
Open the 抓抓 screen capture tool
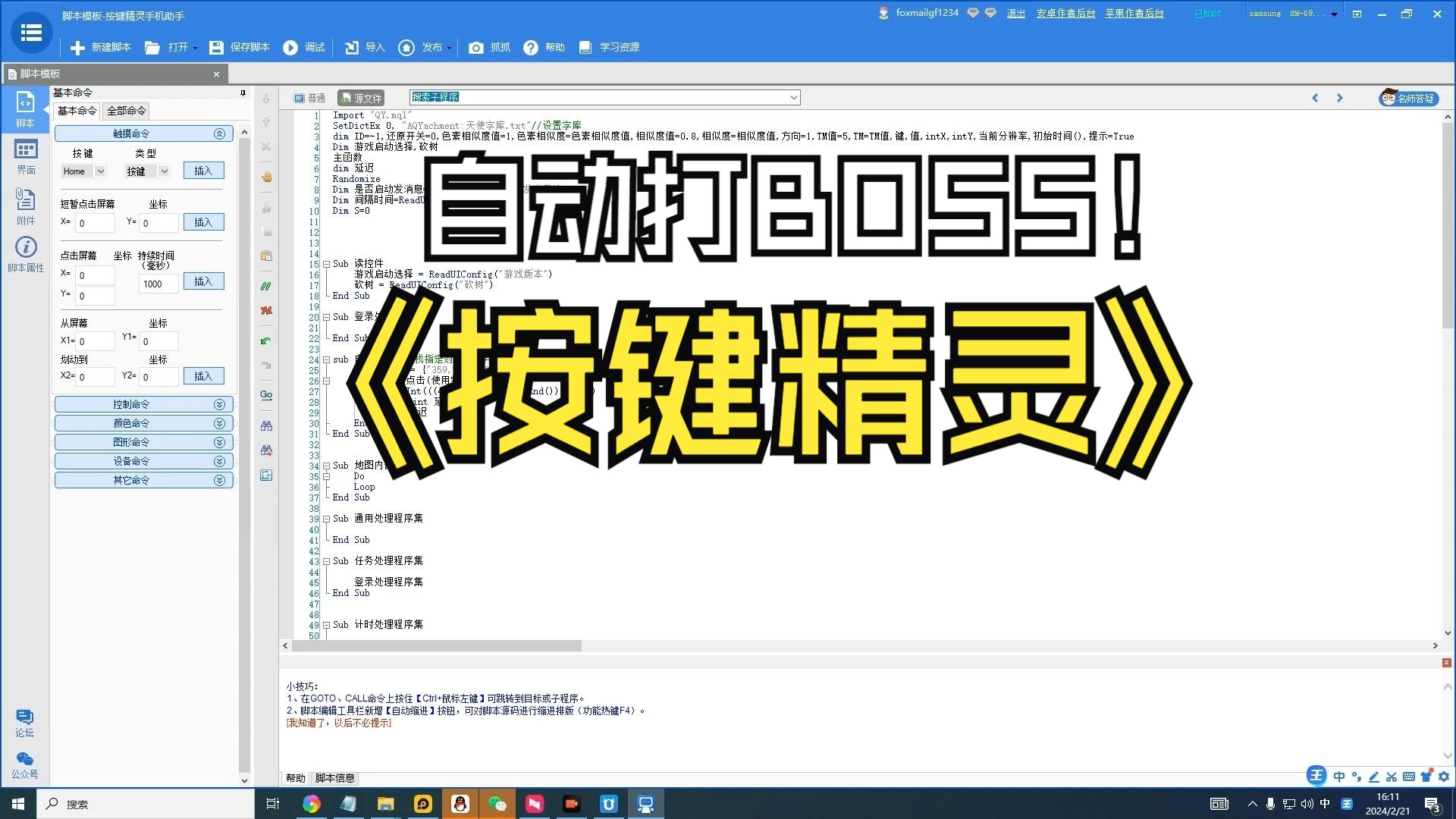(490, 48)
